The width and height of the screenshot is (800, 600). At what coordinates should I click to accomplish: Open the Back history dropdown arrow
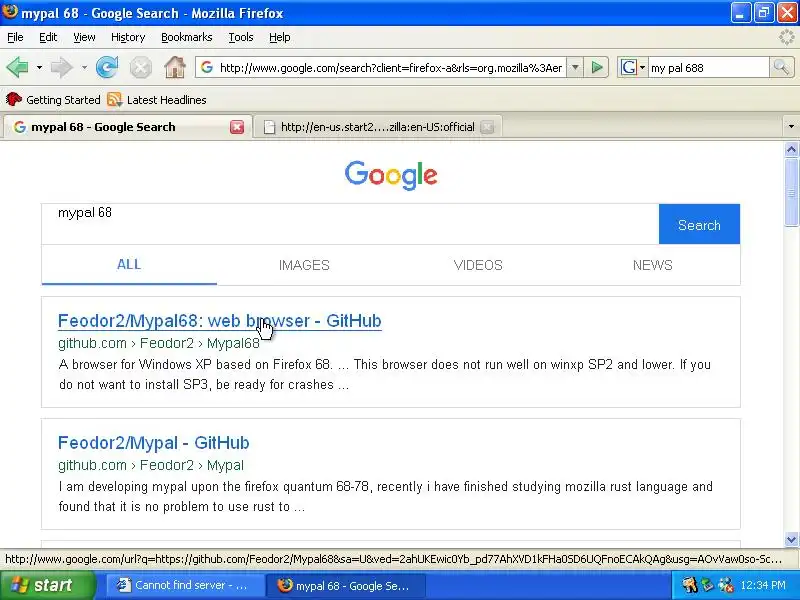pyautogui.click(x=39, y=67)
